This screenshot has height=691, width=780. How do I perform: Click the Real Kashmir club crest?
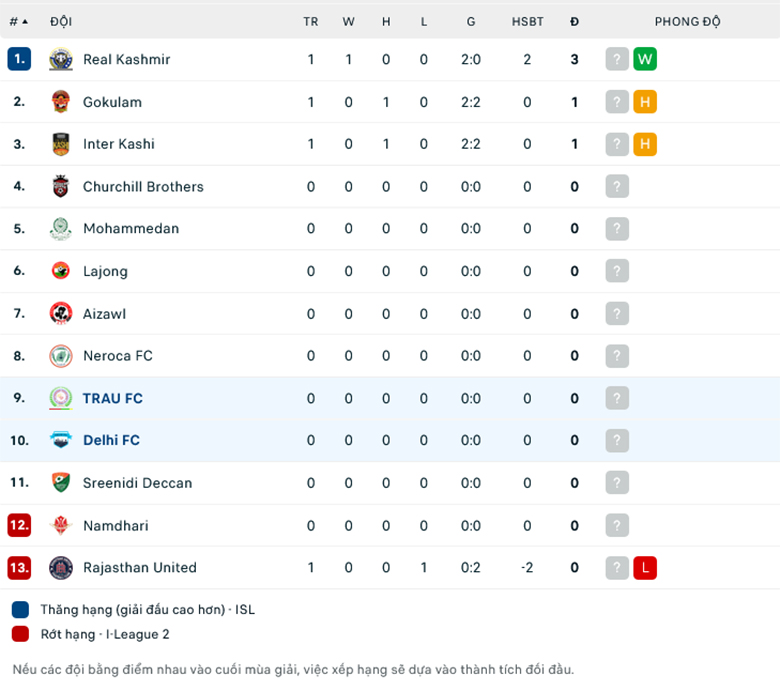61,60
